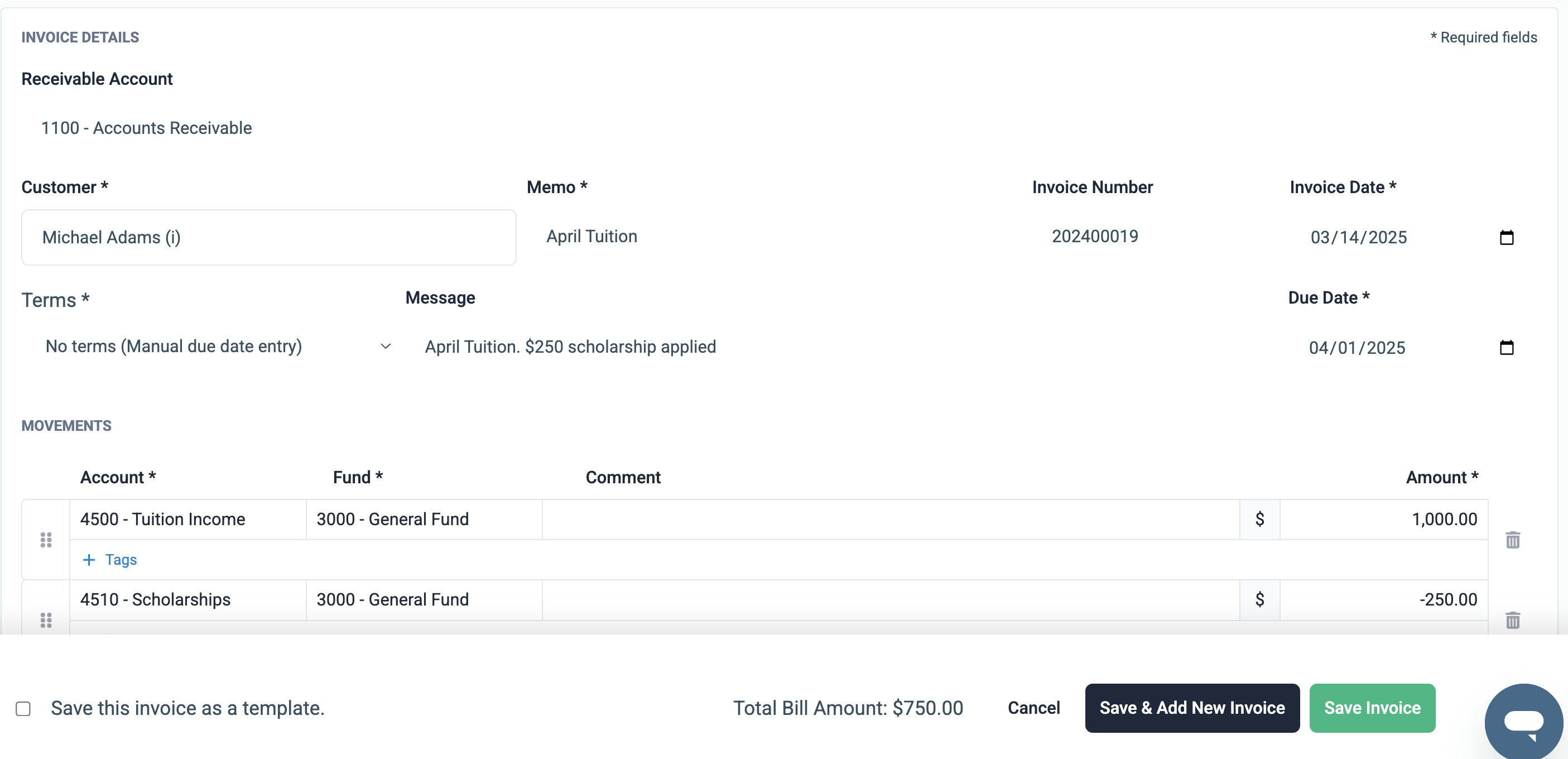Grab the drag handle for Tuition Income row
This screenshot has height=759, width=1568.
coord(46,540)
